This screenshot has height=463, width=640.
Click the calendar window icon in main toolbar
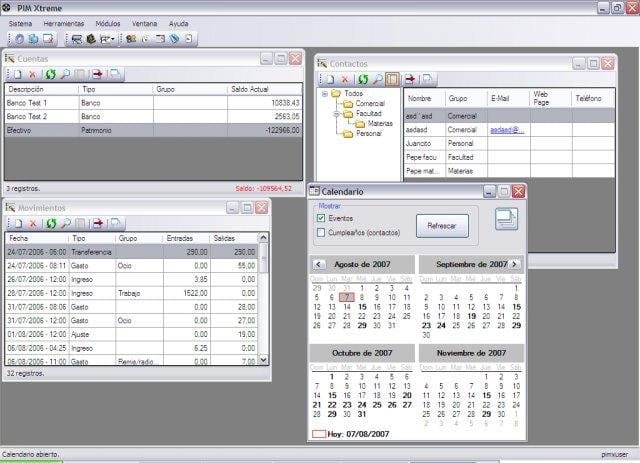coord(160,39)
